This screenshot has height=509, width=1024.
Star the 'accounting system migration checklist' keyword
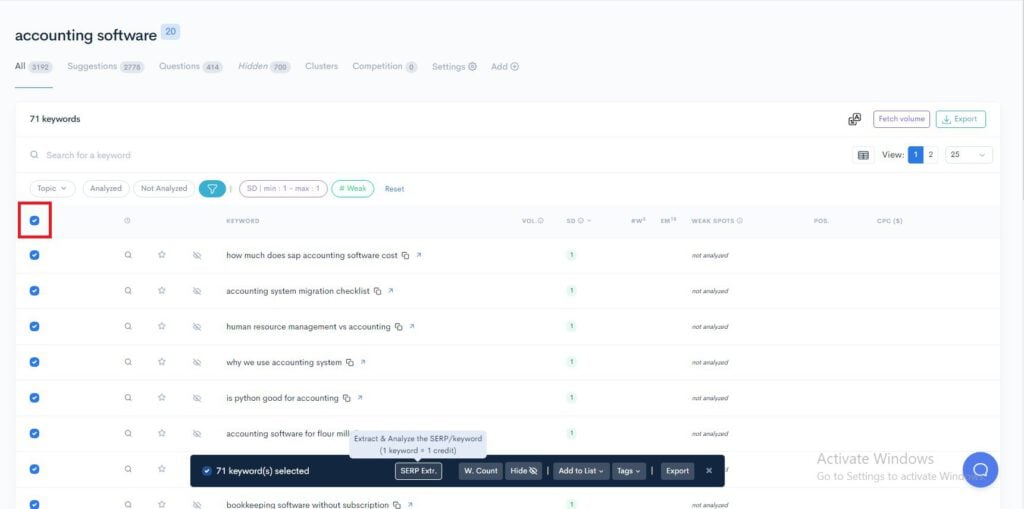161,291
